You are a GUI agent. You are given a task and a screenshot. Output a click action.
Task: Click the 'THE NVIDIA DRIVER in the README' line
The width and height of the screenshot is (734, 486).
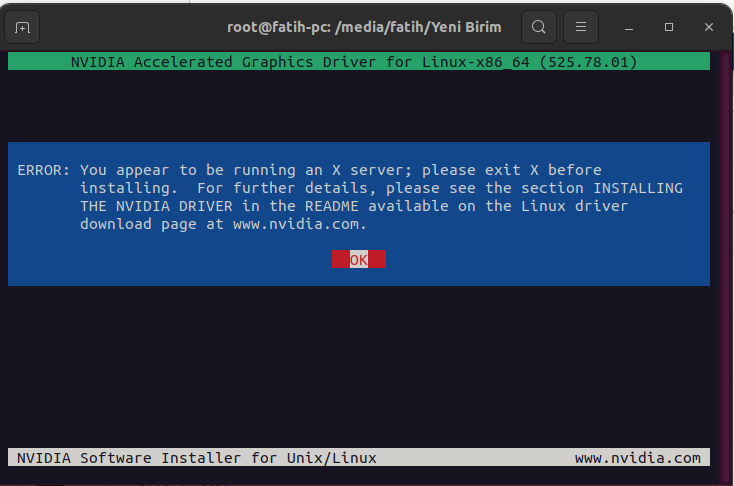pos(354,206)
